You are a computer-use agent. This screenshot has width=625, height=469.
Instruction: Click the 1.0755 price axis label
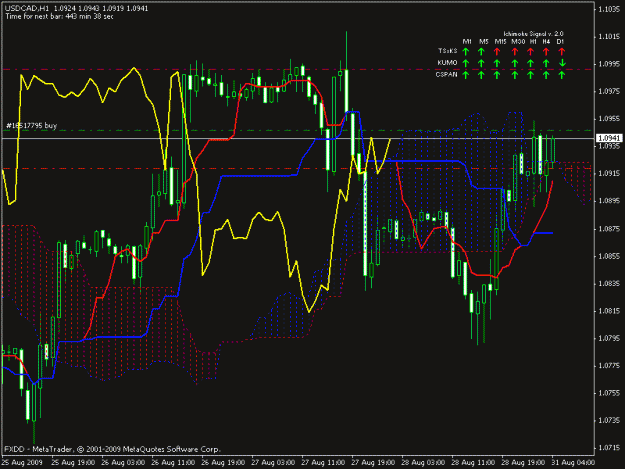[609, 393]
